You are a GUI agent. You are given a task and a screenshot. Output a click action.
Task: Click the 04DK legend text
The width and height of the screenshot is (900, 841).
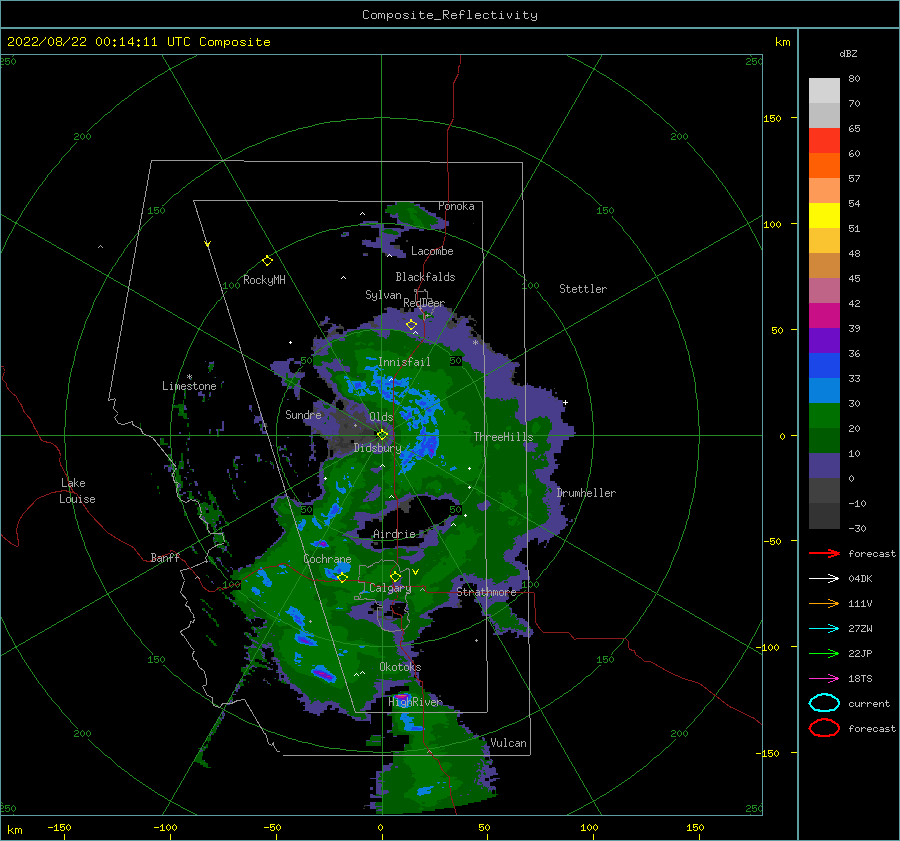coord(860,579)
